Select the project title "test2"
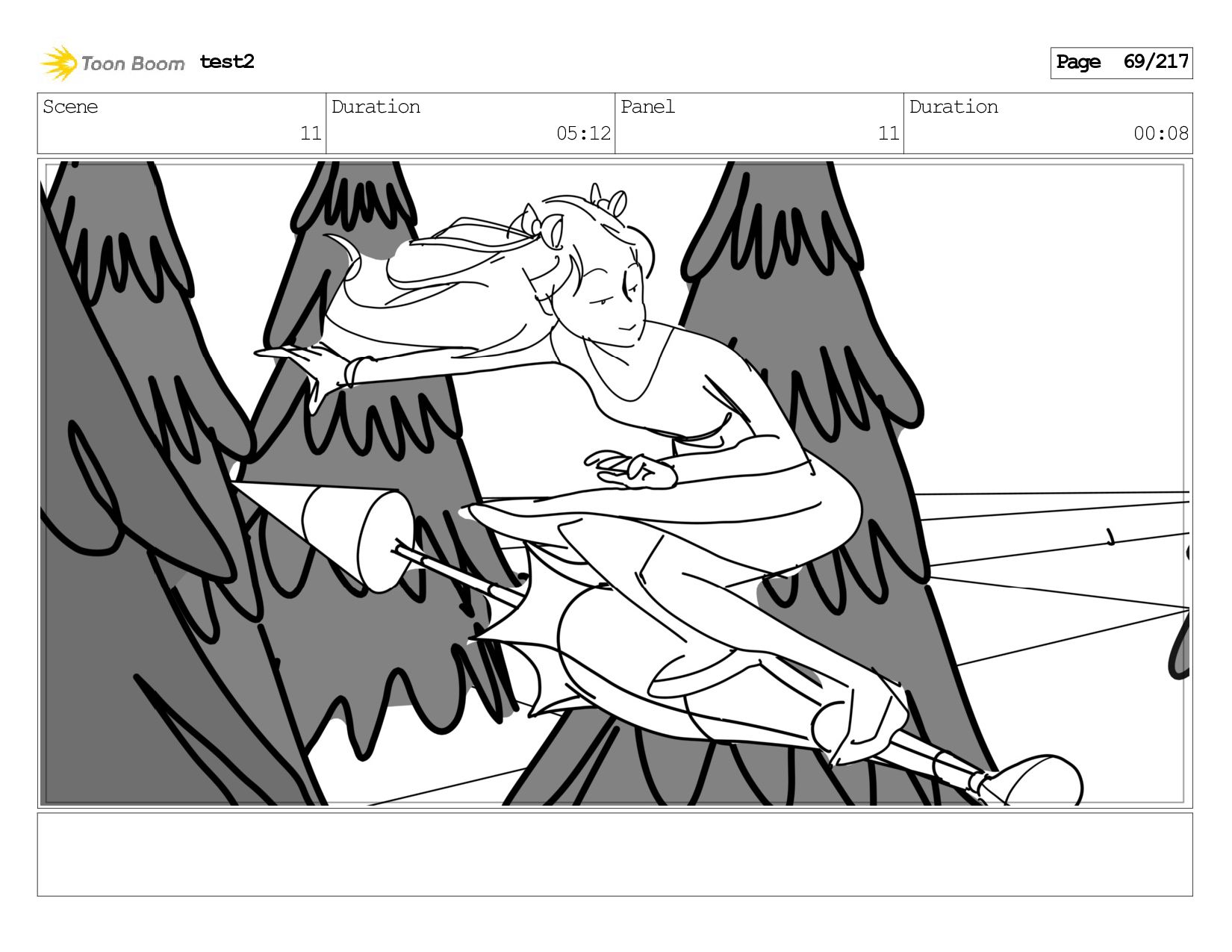 coord(227,61)
